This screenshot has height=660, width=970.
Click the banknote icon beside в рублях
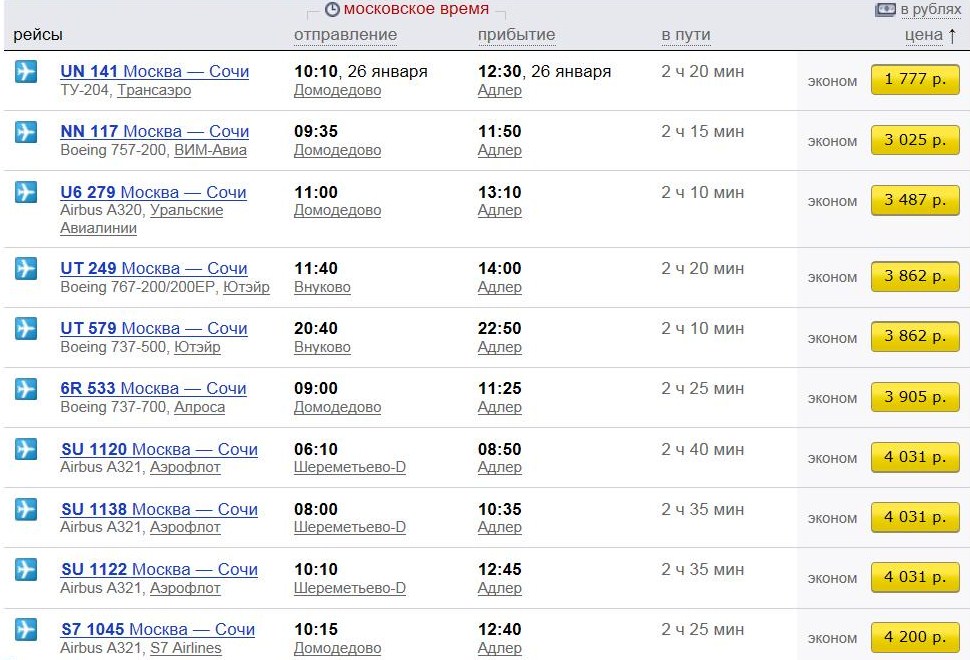point(885,10)
